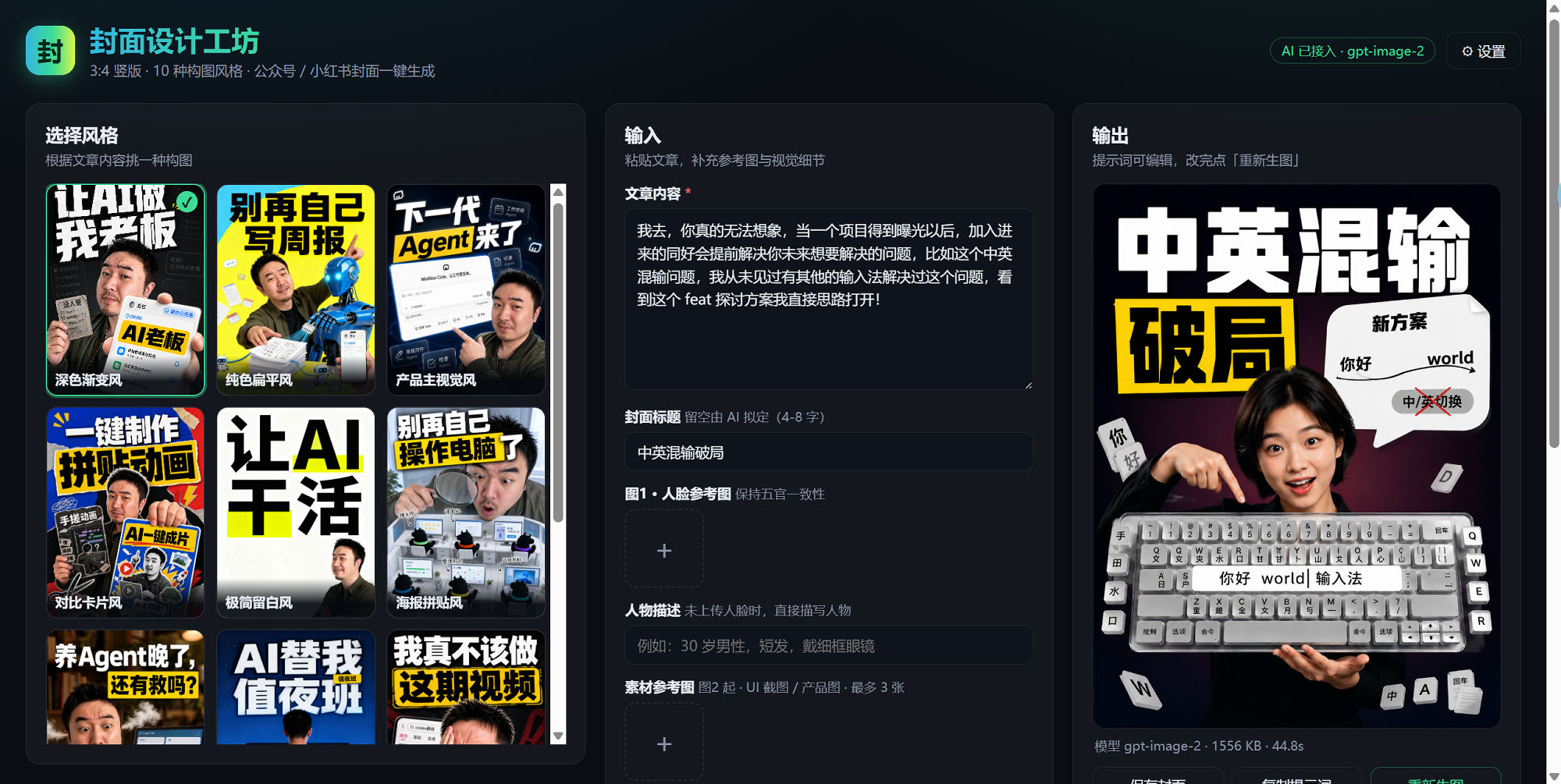Click the style list scroll-up arrow
The image size is (1561, 784).
(558, 192)
